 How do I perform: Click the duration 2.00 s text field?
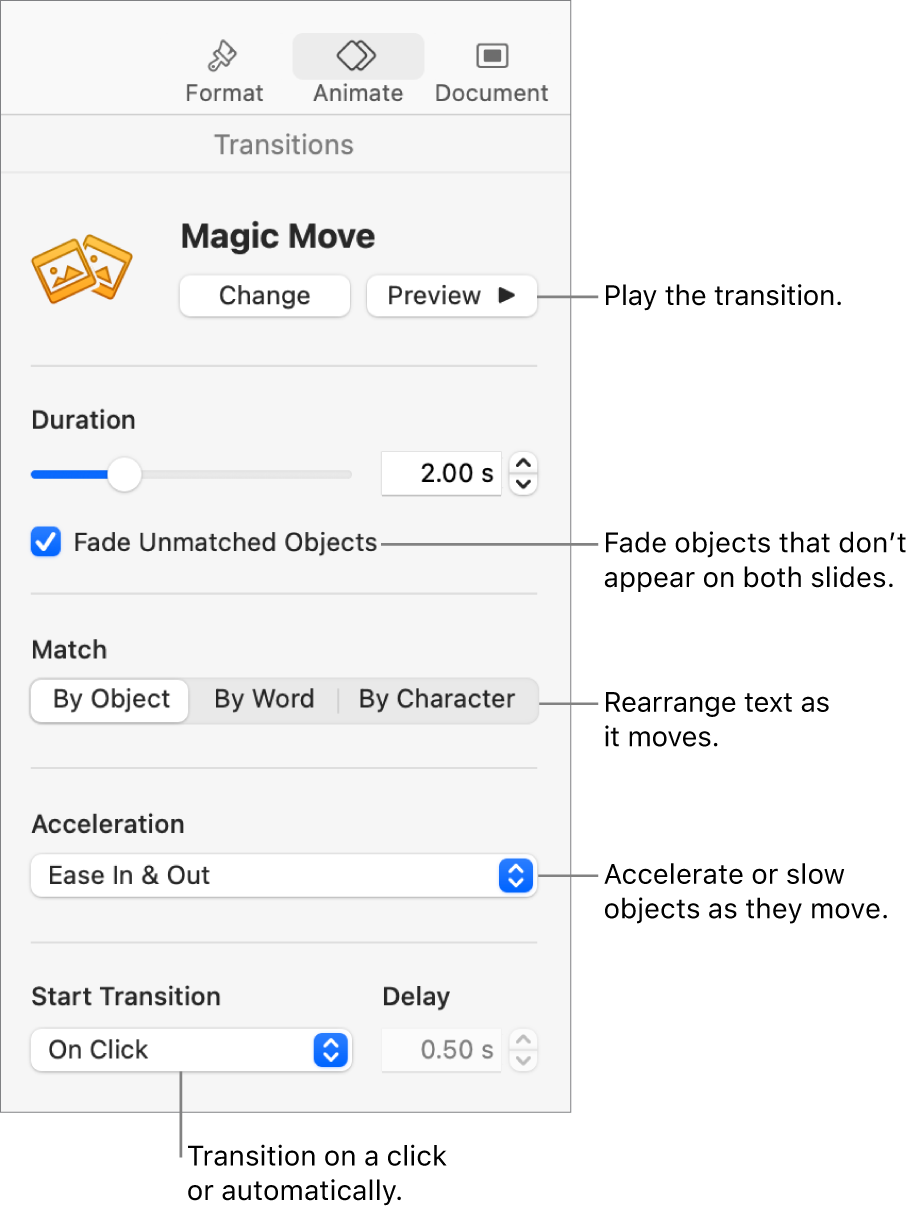click(441, 474)
